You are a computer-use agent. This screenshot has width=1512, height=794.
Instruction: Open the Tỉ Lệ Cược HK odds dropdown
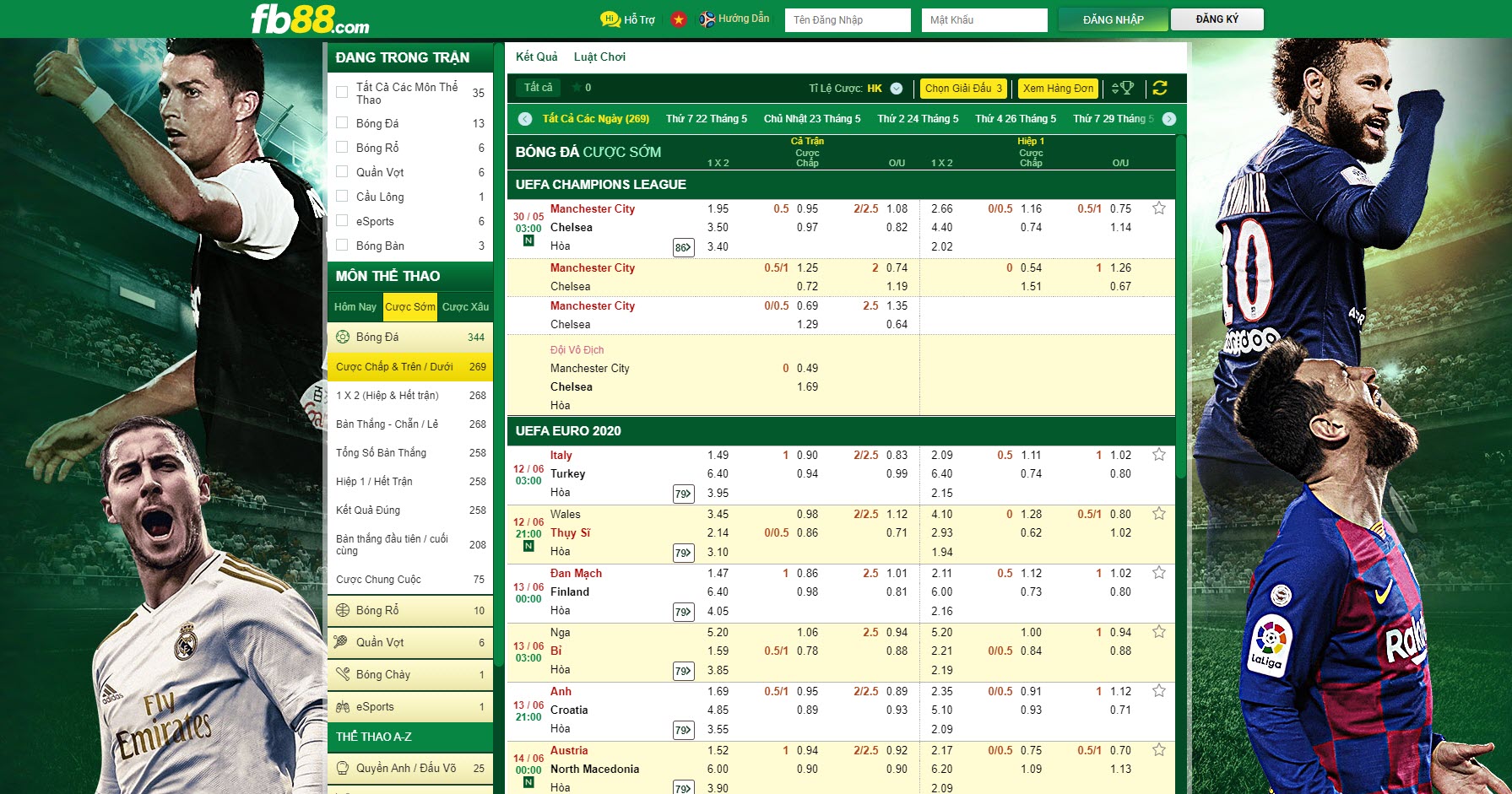[897, 89]
